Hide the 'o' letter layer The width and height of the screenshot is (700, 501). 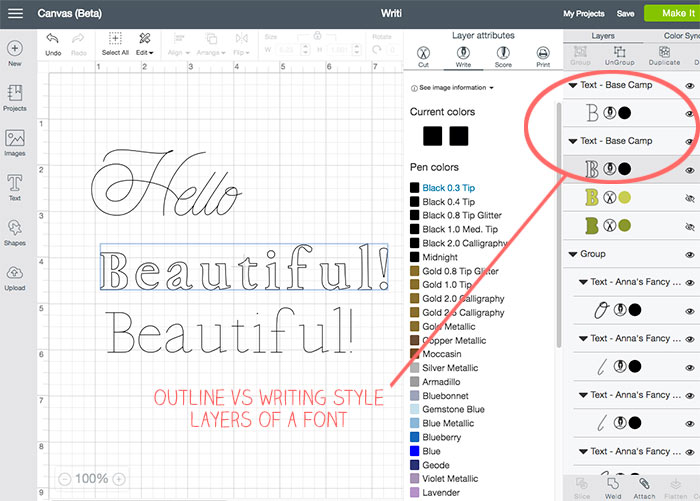pos(690,311)
